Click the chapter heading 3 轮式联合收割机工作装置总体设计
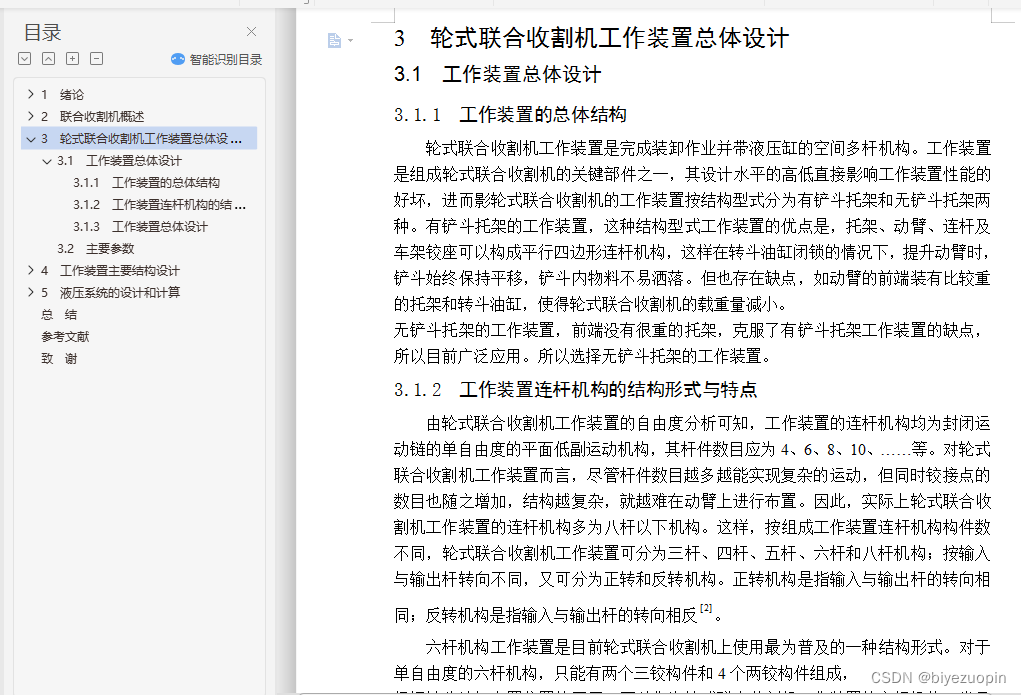This screenshot has height=695, width=1021. coord(591,38)
